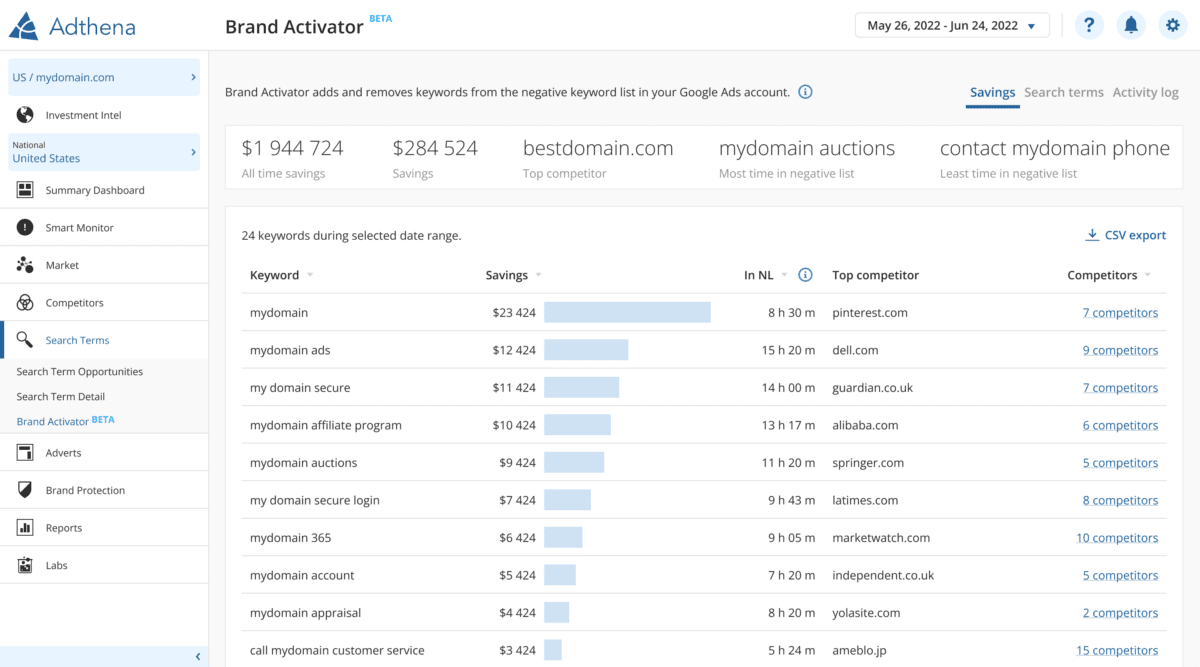Open 9 competitors link for mydomain ads
Viewport: 1200px width, 667px height.
[1120, 350]
